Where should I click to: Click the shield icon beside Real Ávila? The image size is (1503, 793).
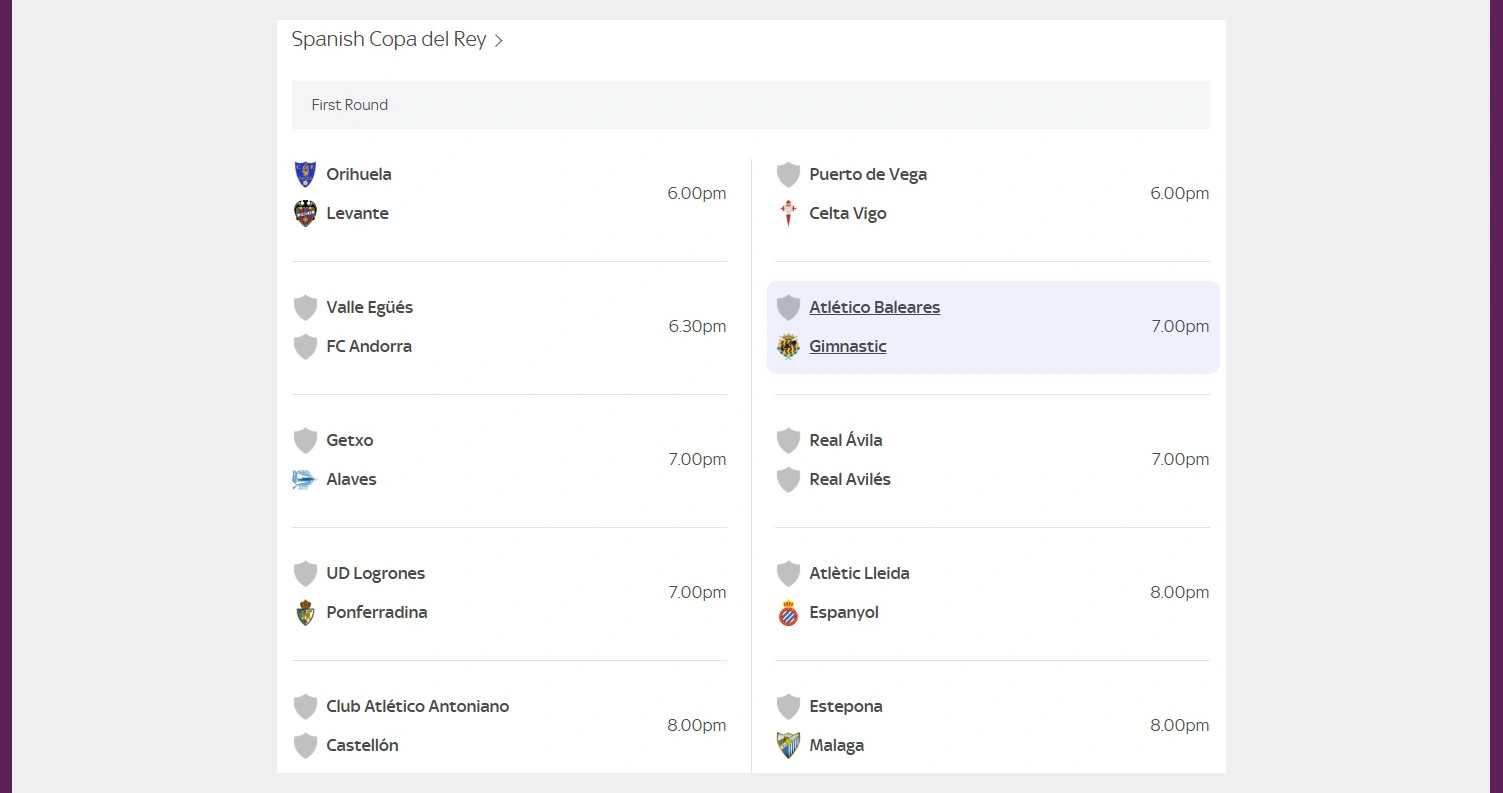[788, 440]
